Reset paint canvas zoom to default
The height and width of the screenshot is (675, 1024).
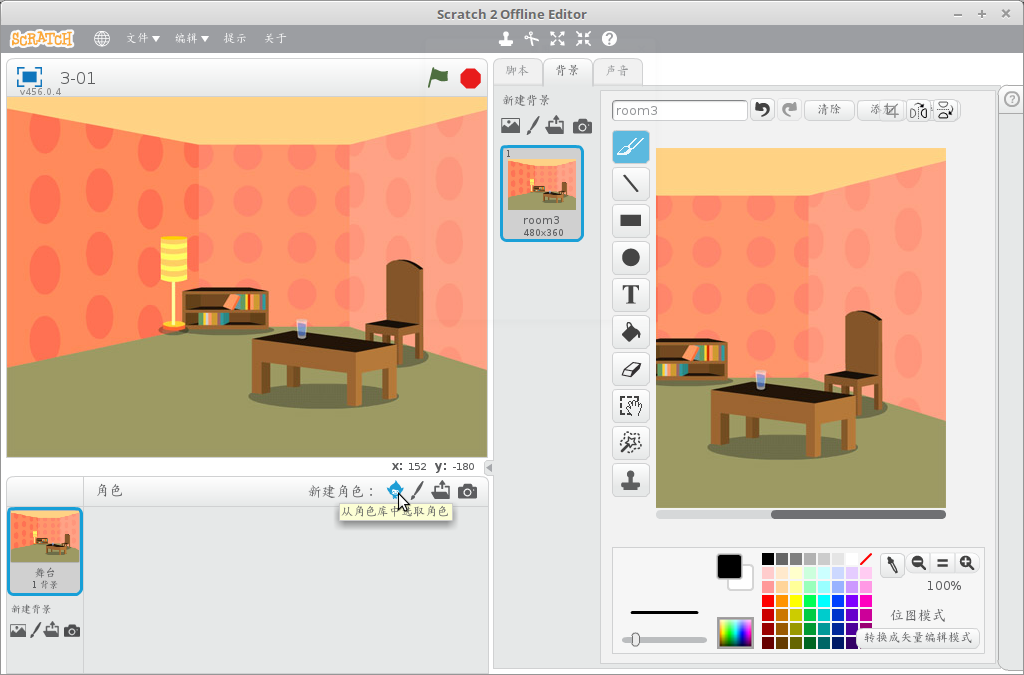pos(942,563)
